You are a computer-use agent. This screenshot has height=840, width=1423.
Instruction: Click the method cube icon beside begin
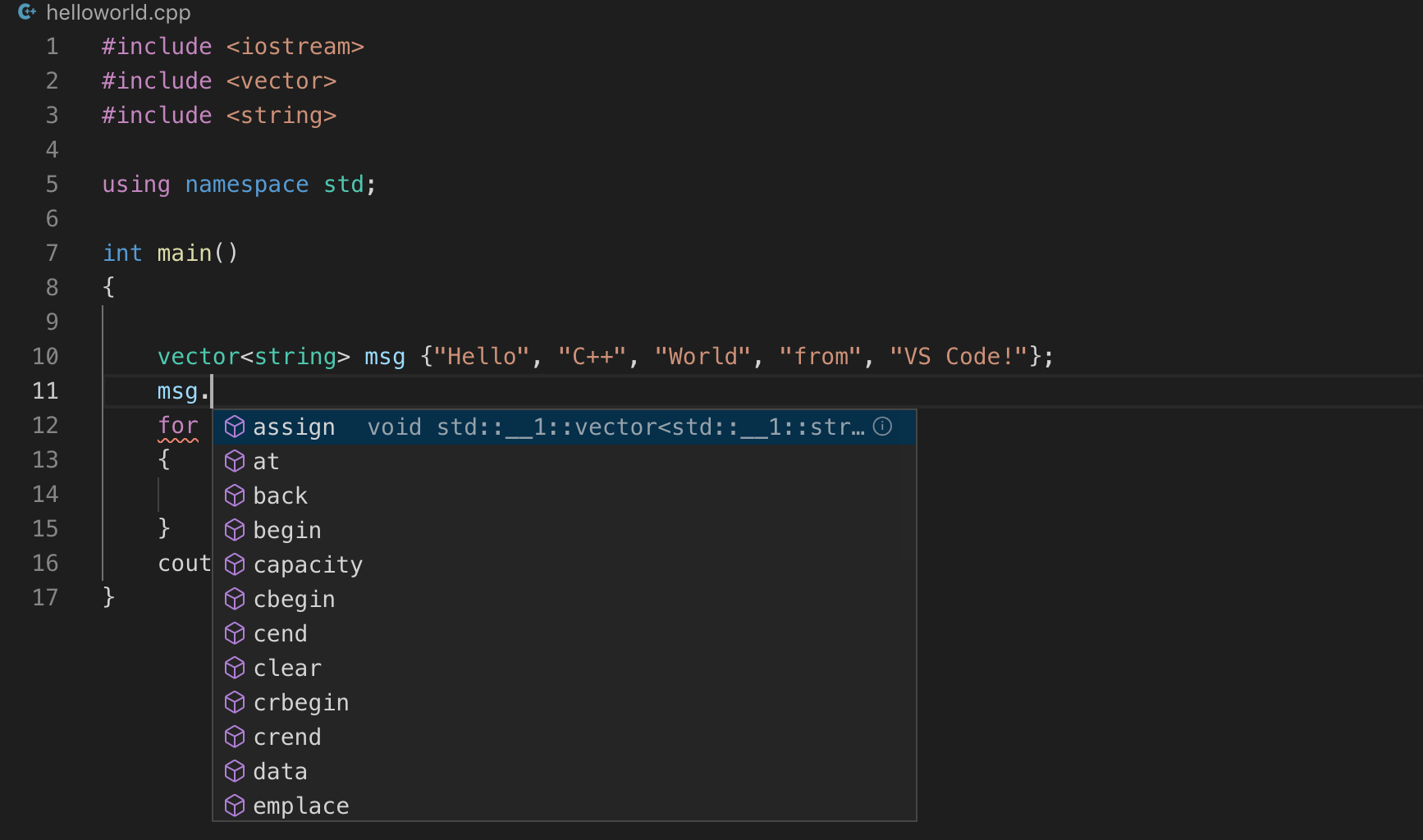pyautogui.click(x=235, y=530)
